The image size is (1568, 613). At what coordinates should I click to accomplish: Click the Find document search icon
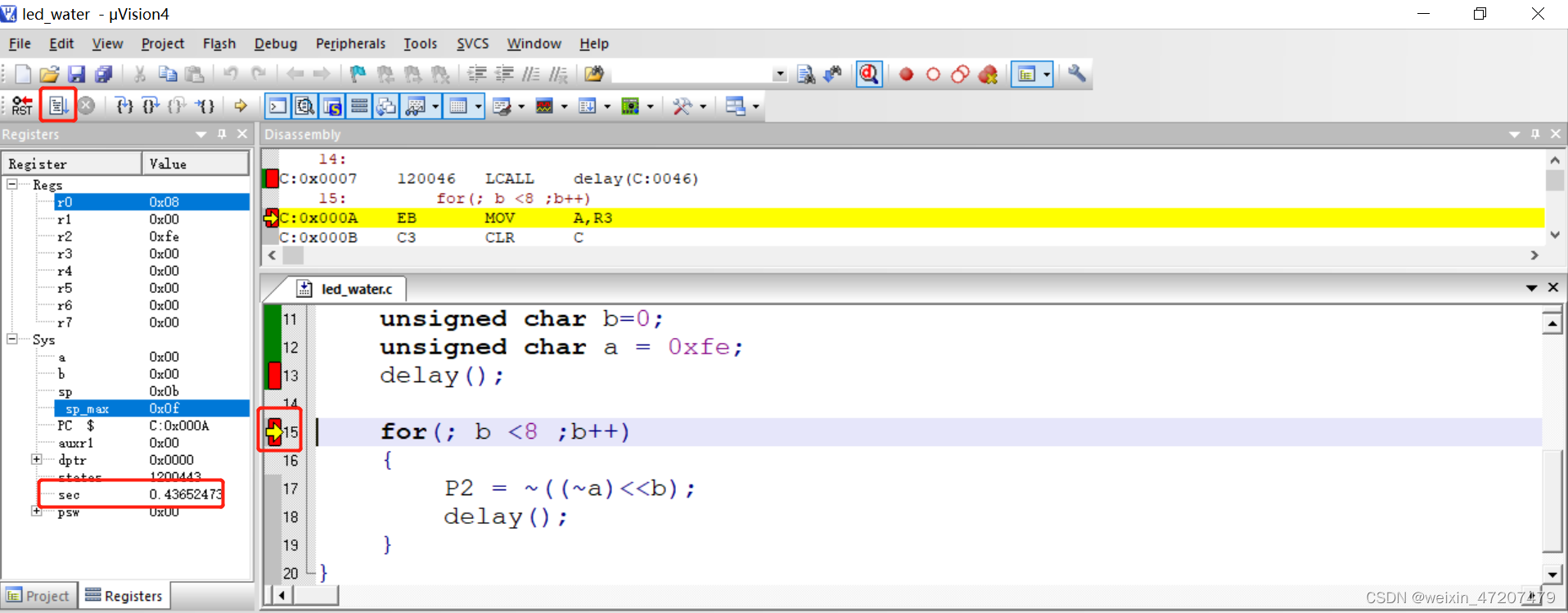[x=805, y=74]
